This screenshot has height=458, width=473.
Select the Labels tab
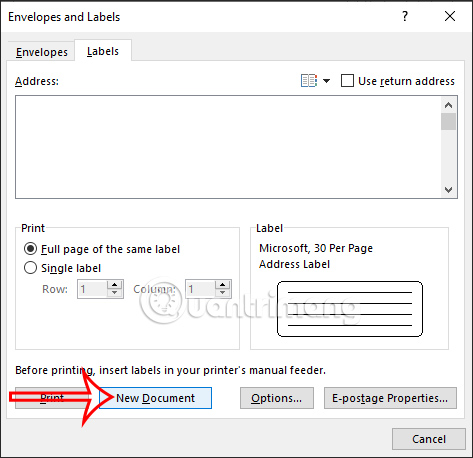(103, 51)
